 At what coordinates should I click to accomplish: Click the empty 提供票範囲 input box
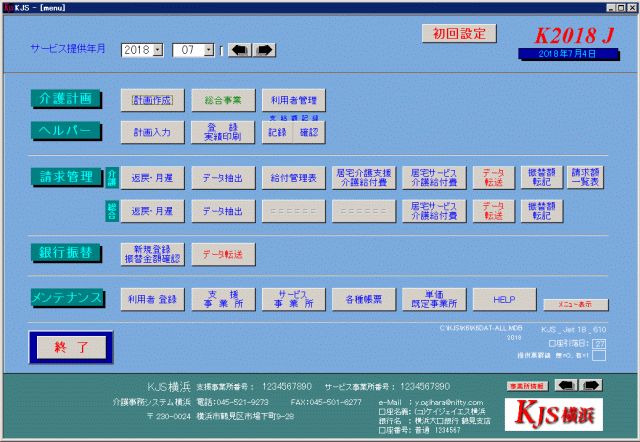[x=599, y=354]
